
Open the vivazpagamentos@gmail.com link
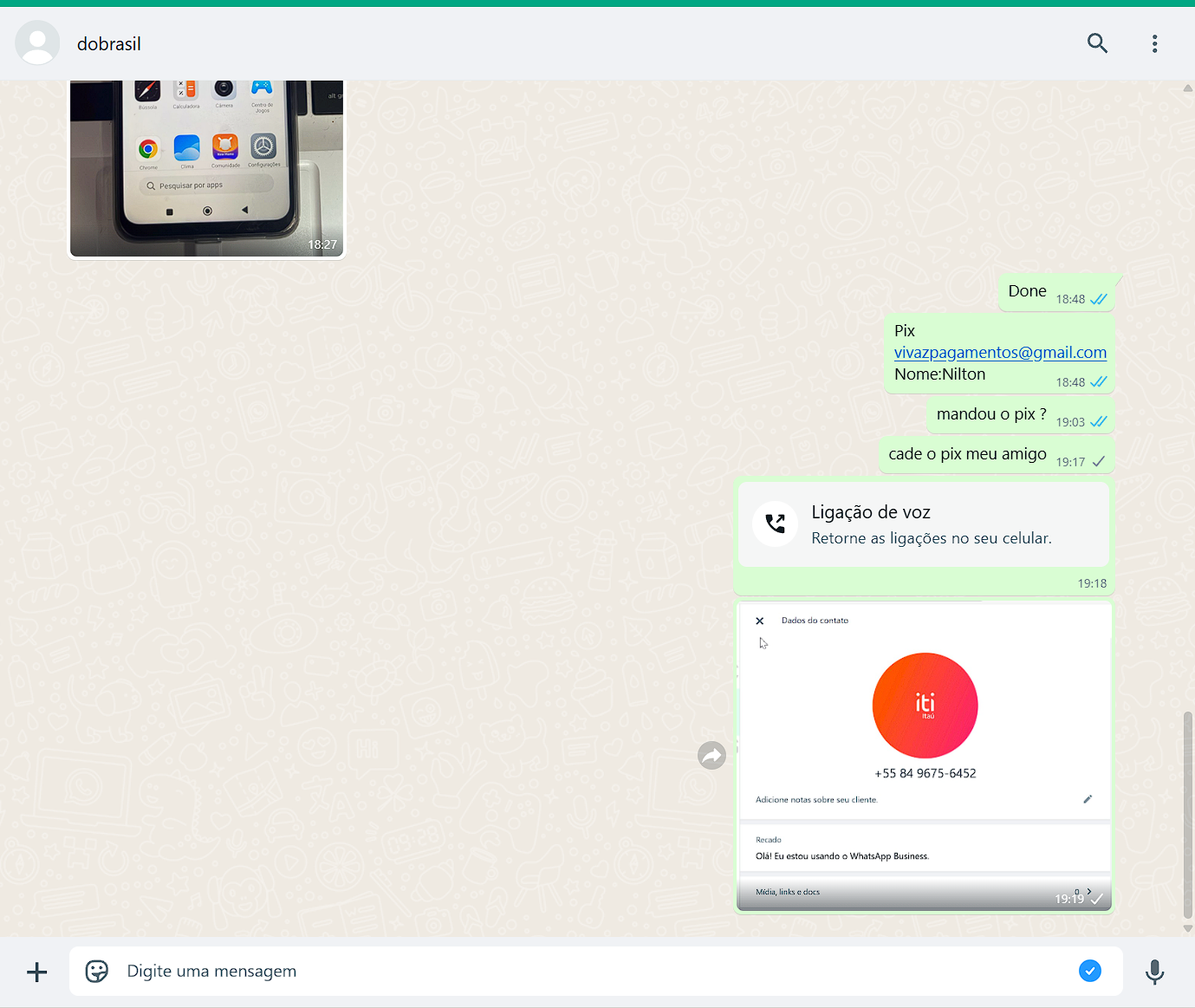1000,352
